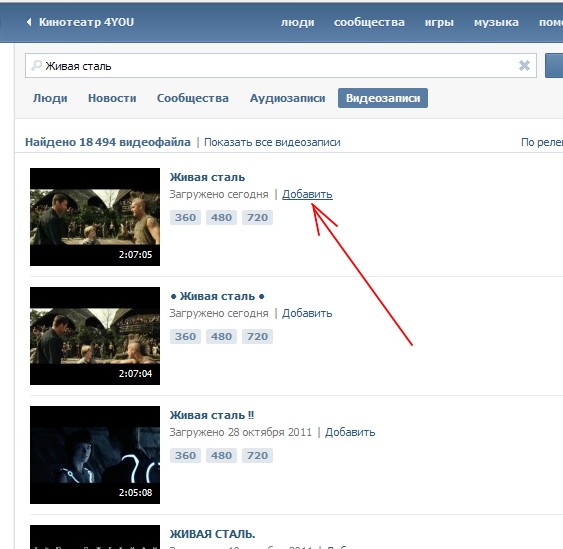Pick 720 quality for the second video result
This screenshot has width=563, height=549.
coord(257,336)
